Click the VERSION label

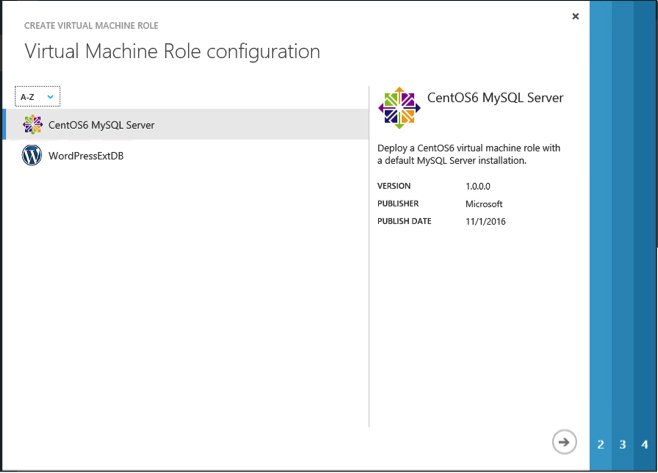click(x=394, y=186)
